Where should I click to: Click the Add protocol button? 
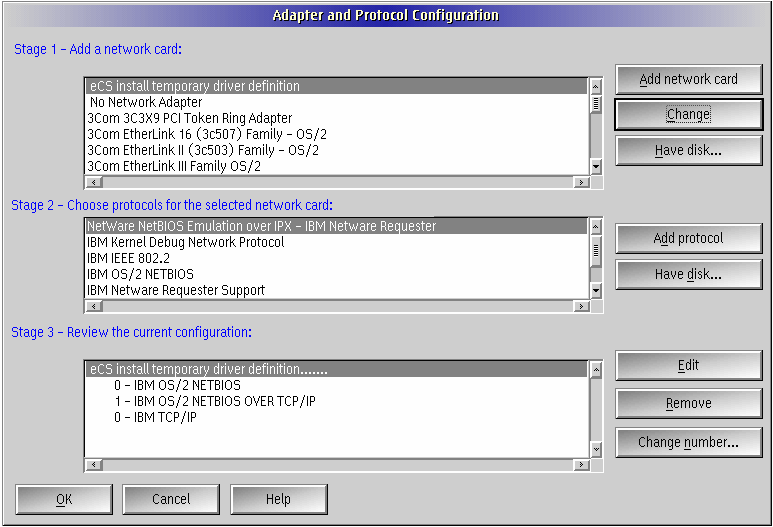(x=689, y=239)
